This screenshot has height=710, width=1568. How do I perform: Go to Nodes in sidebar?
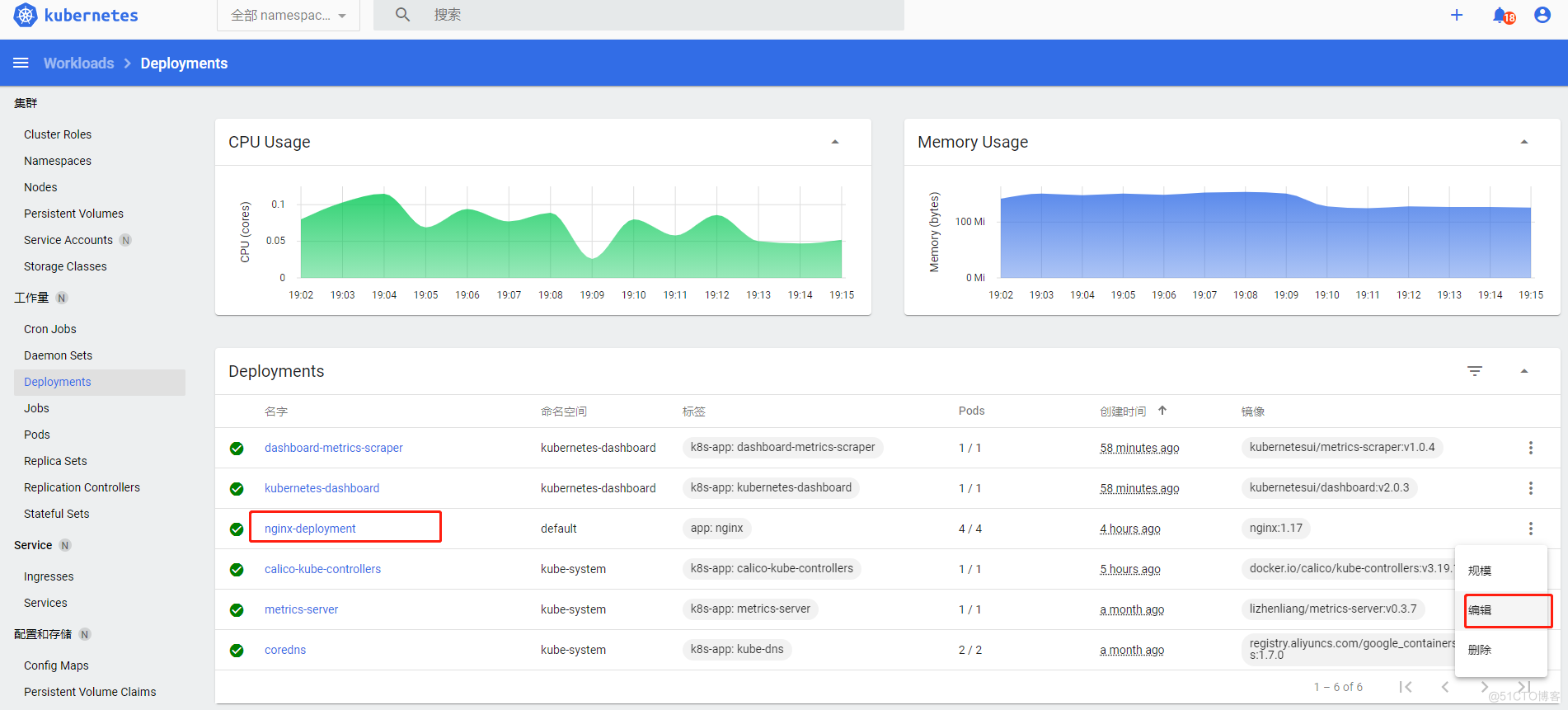coord(40,187)
